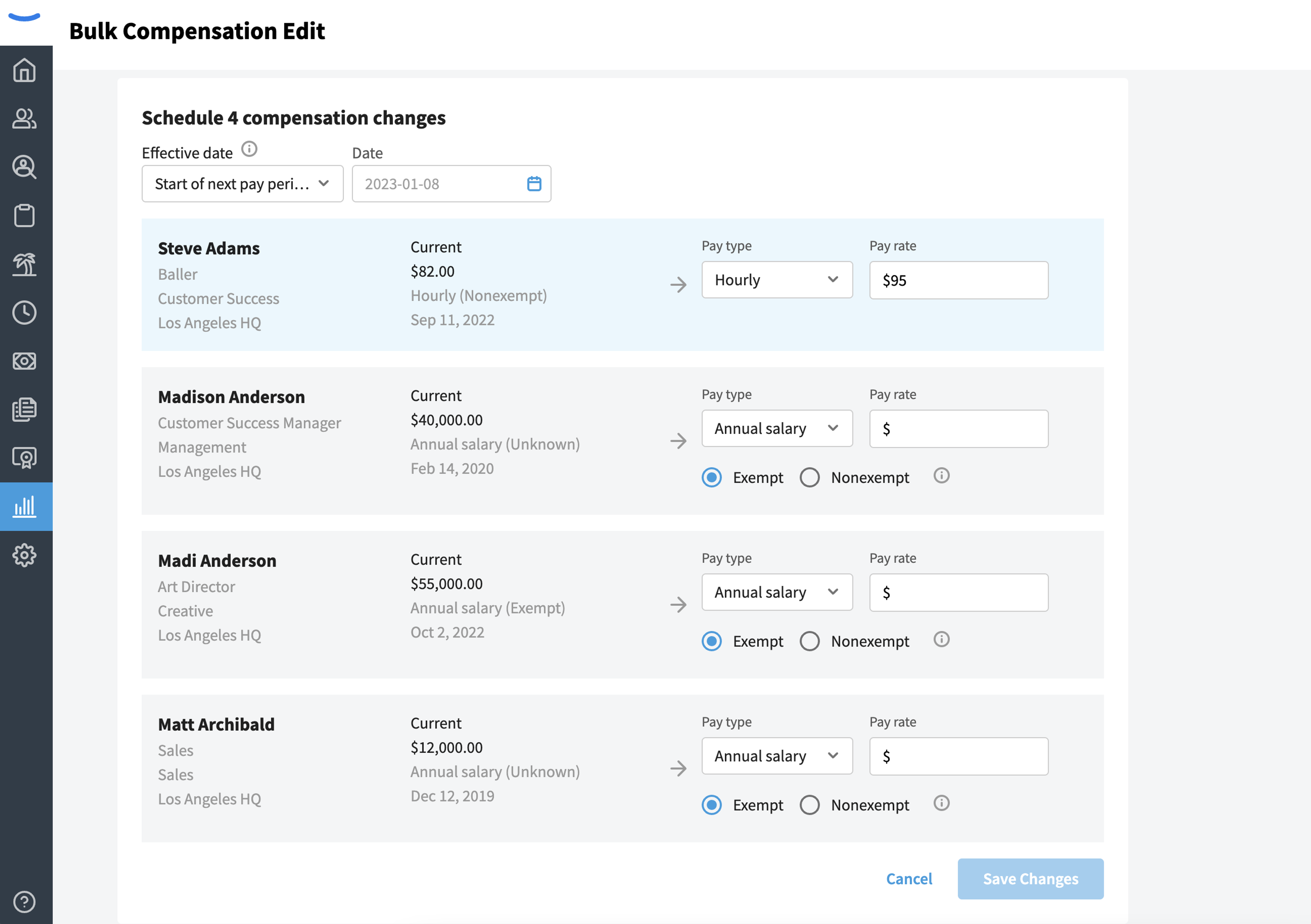The image size is (1311, 924).
Task: Click the Save Changes button
Action: click(x=1031, y=879)
